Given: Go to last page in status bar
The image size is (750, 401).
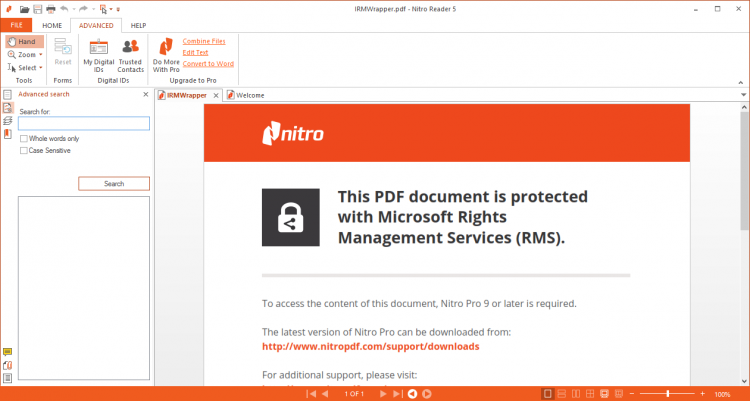Looking at the screenshot, I should coord(397,394).
